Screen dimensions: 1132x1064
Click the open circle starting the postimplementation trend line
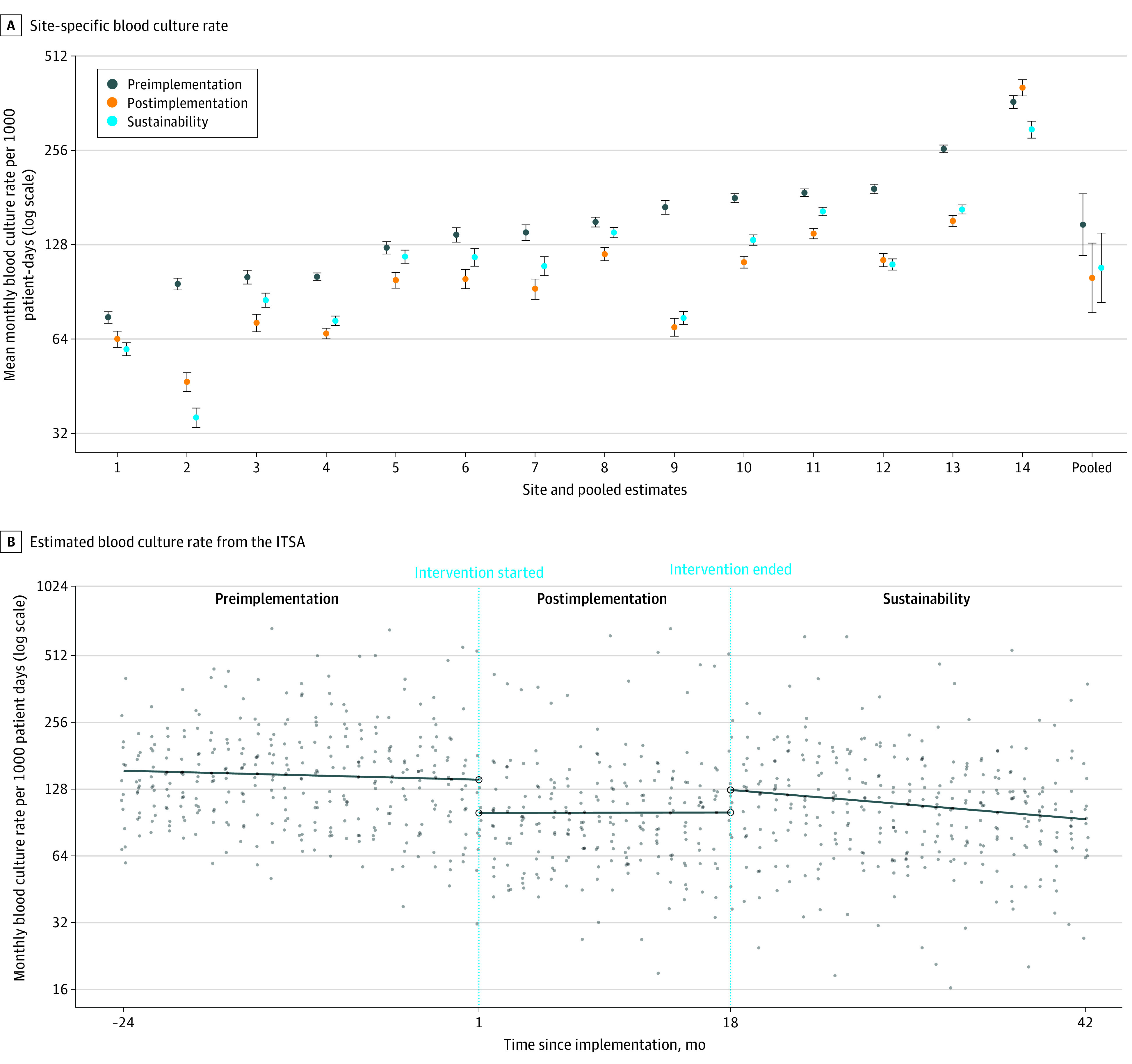(x=479, y=813)
